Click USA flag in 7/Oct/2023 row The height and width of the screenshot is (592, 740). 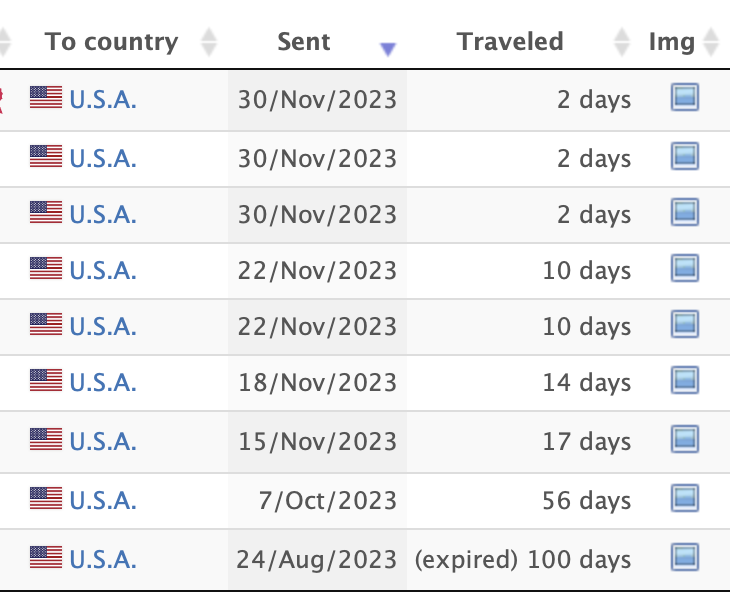tap(46, 498)
